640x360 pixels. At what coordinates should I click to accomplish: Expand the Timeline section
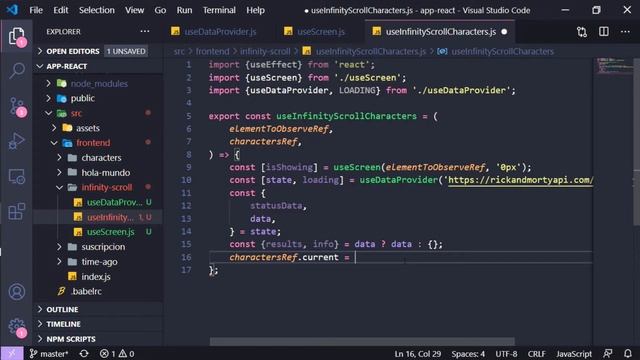(63, 324)
